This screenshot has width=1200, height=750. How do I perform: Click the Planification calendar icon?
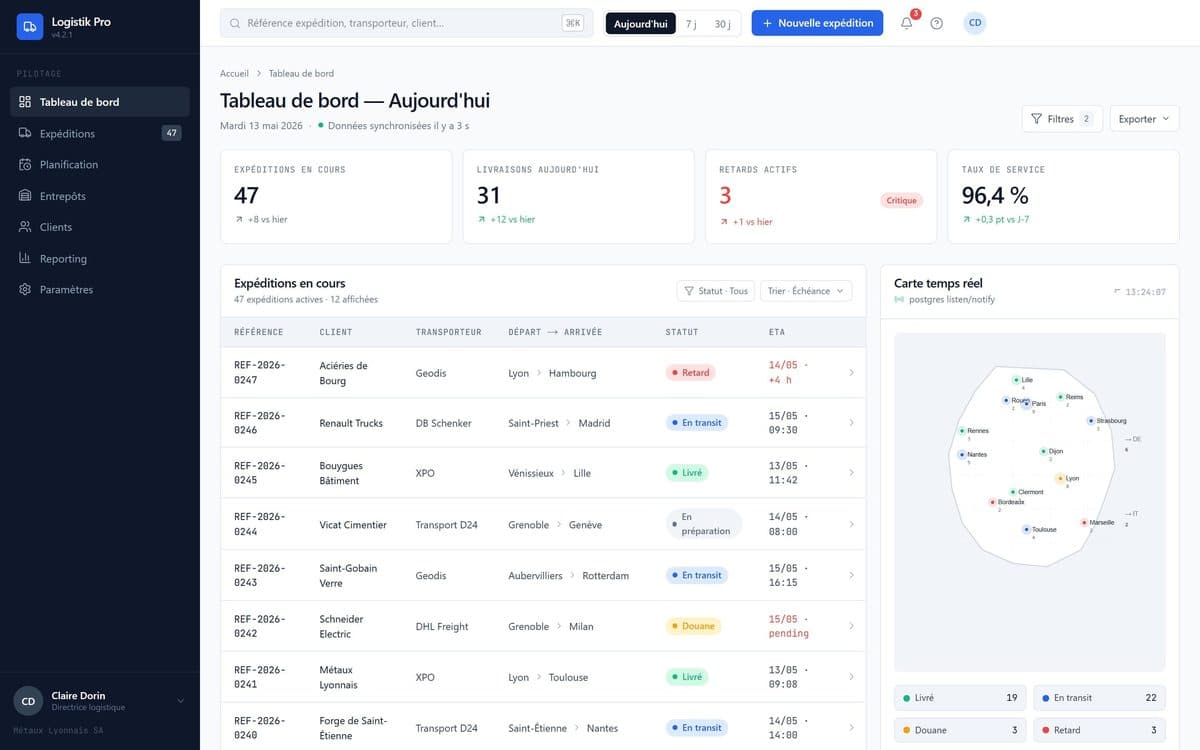pos(25,164)
